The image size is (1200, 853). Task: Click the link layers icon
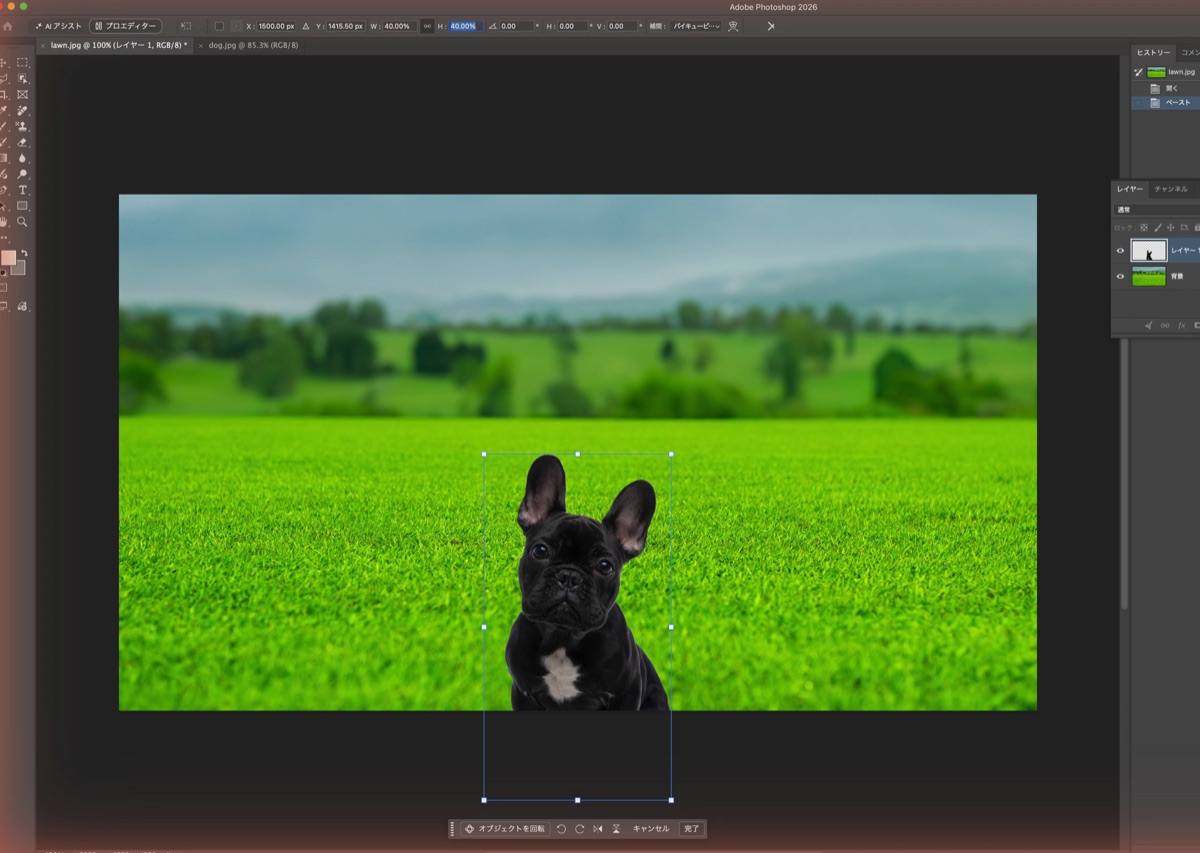click(x=1165, y=325)
